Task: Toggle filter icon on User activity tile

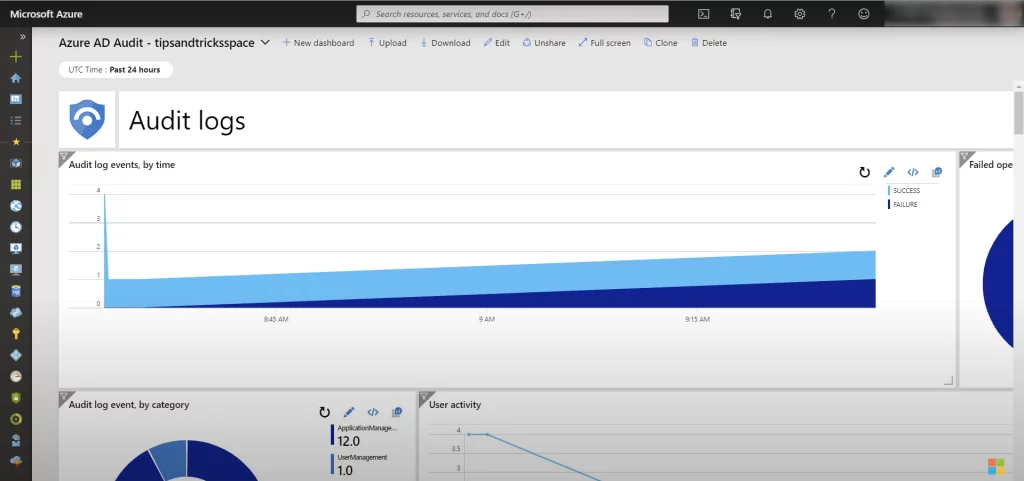Action: [424, 397]
